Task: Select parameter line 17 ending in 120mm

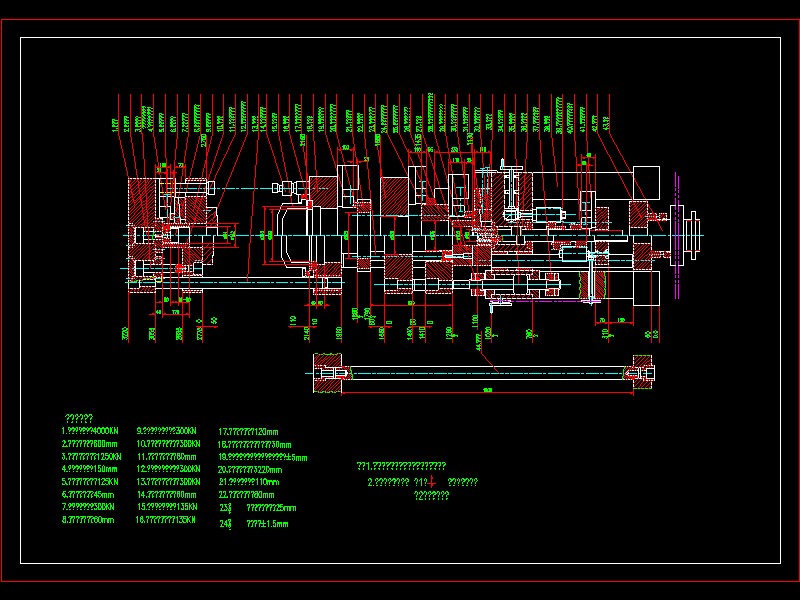Action: pos(248,432)
